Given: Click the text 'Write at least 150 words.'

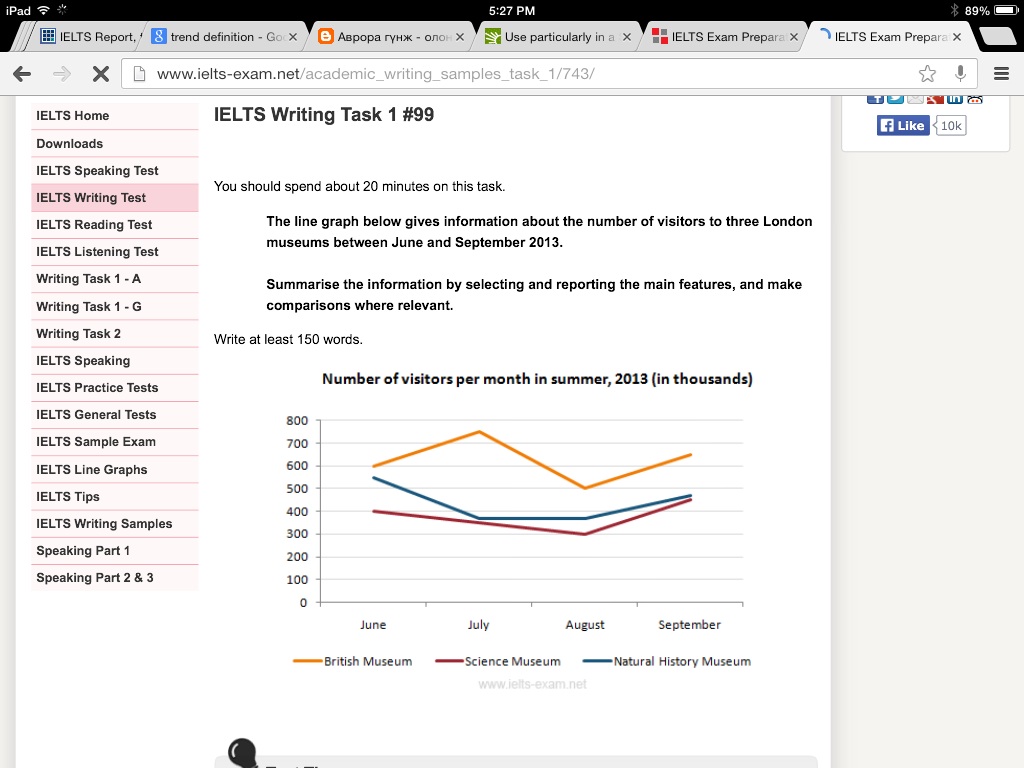Looking at the screenshot, I should point(288,340).
